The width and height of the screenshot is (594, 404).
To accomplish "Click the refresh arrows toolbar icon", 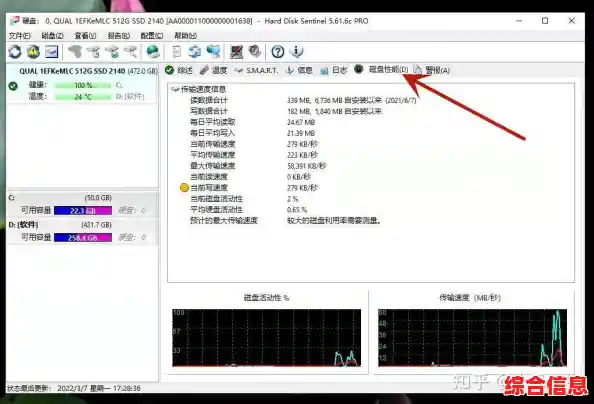I will pyautogui.click(x=15, y=52).
